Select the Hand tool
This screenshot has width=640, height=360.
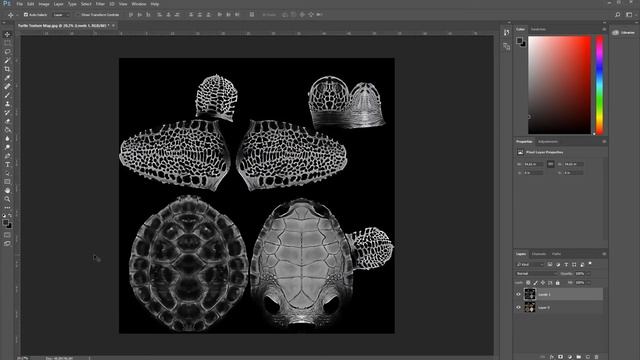click(x=7, y=190)
